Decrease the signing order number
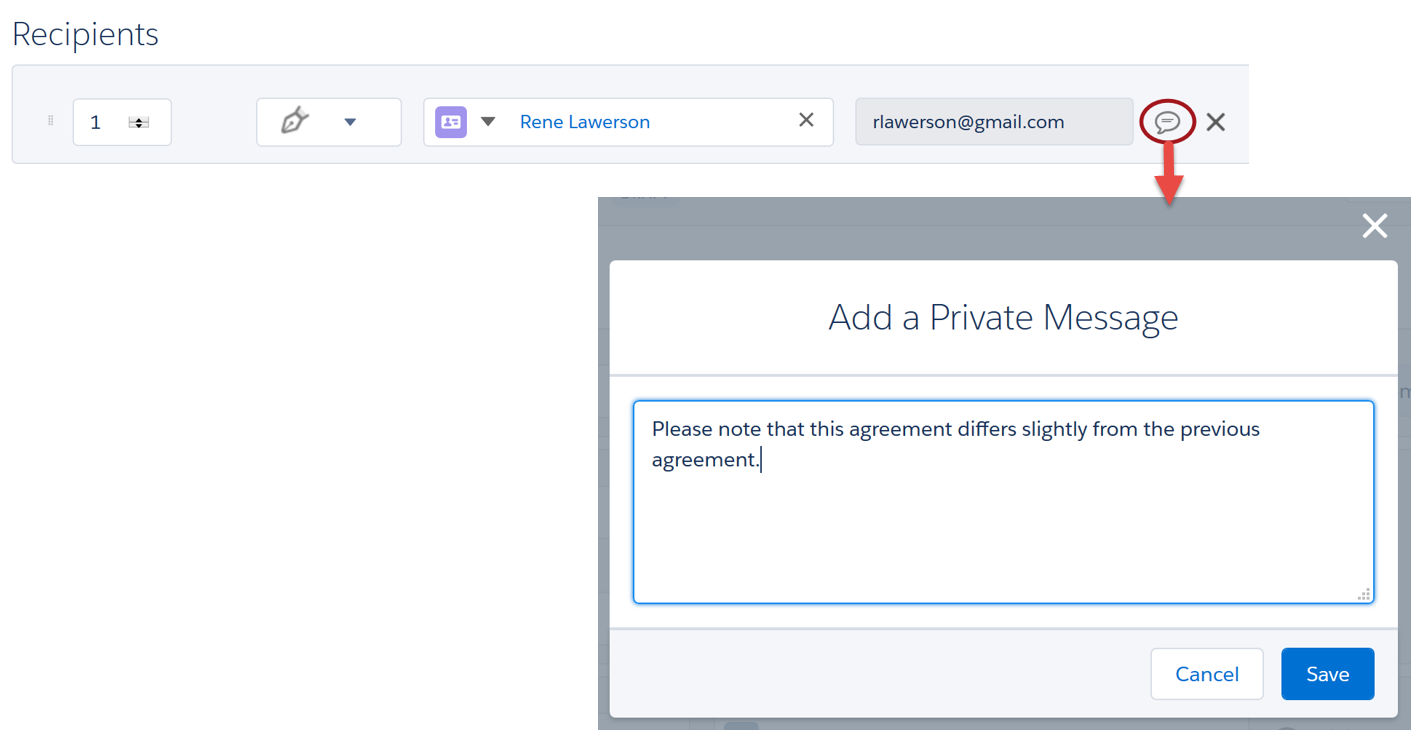Screen dimensions: 1422x742 click(x=138, y=125)
